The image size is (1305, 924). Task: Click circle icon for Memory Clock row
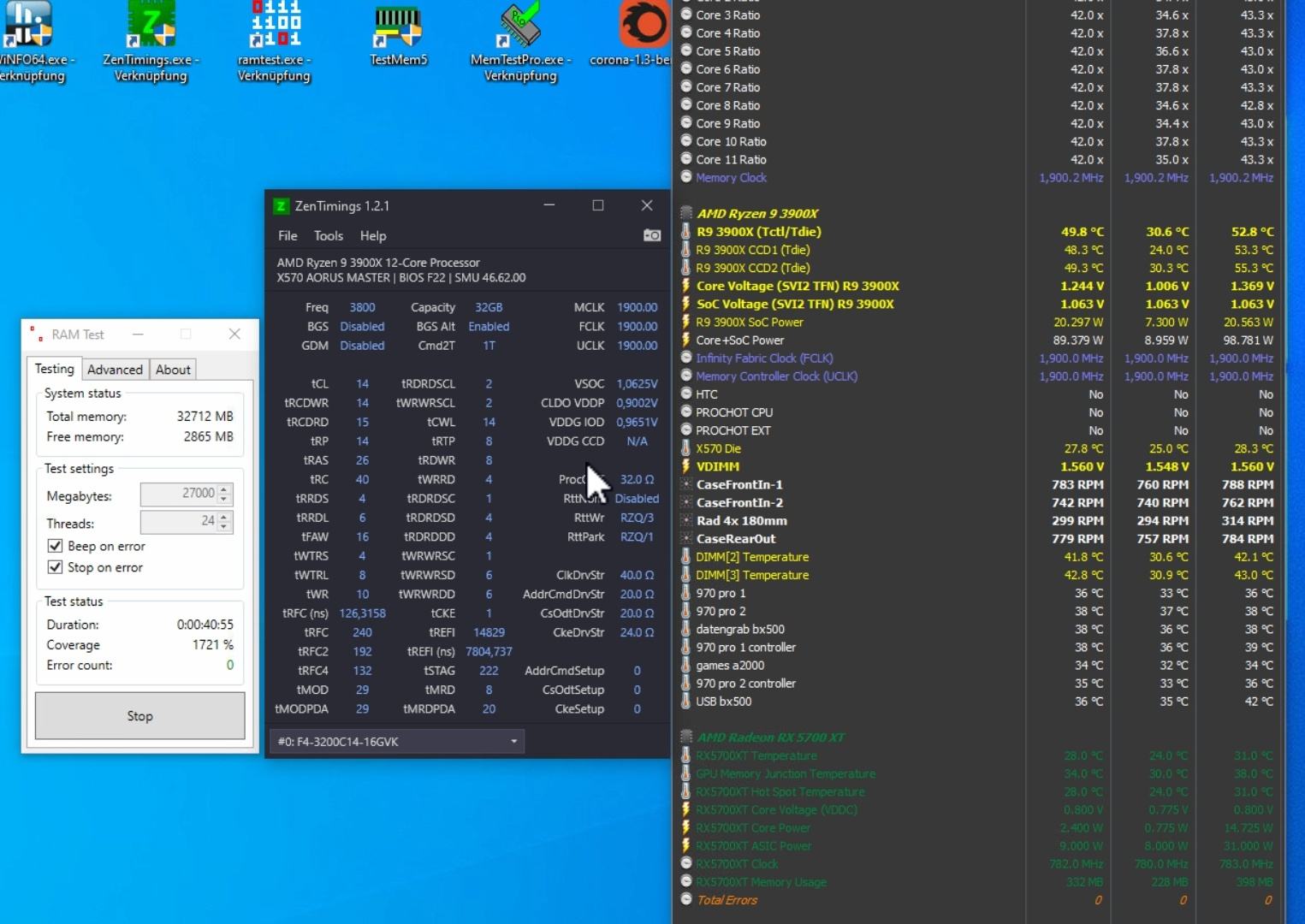686,177
